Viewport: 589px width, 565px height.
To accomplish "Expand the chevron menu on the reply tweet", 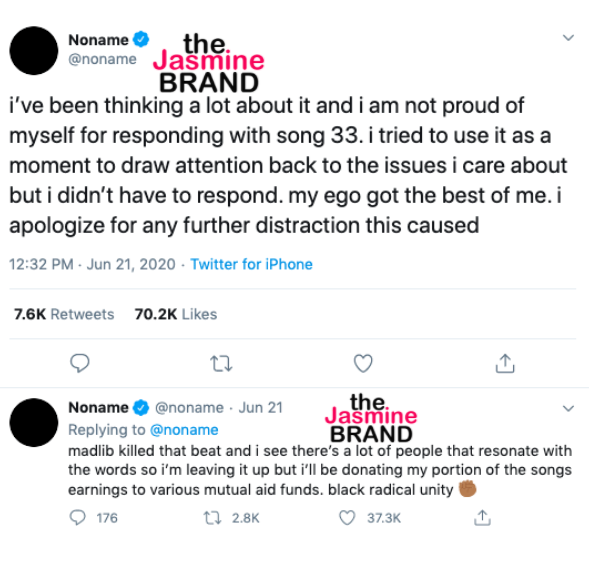I will coord(568,408).
